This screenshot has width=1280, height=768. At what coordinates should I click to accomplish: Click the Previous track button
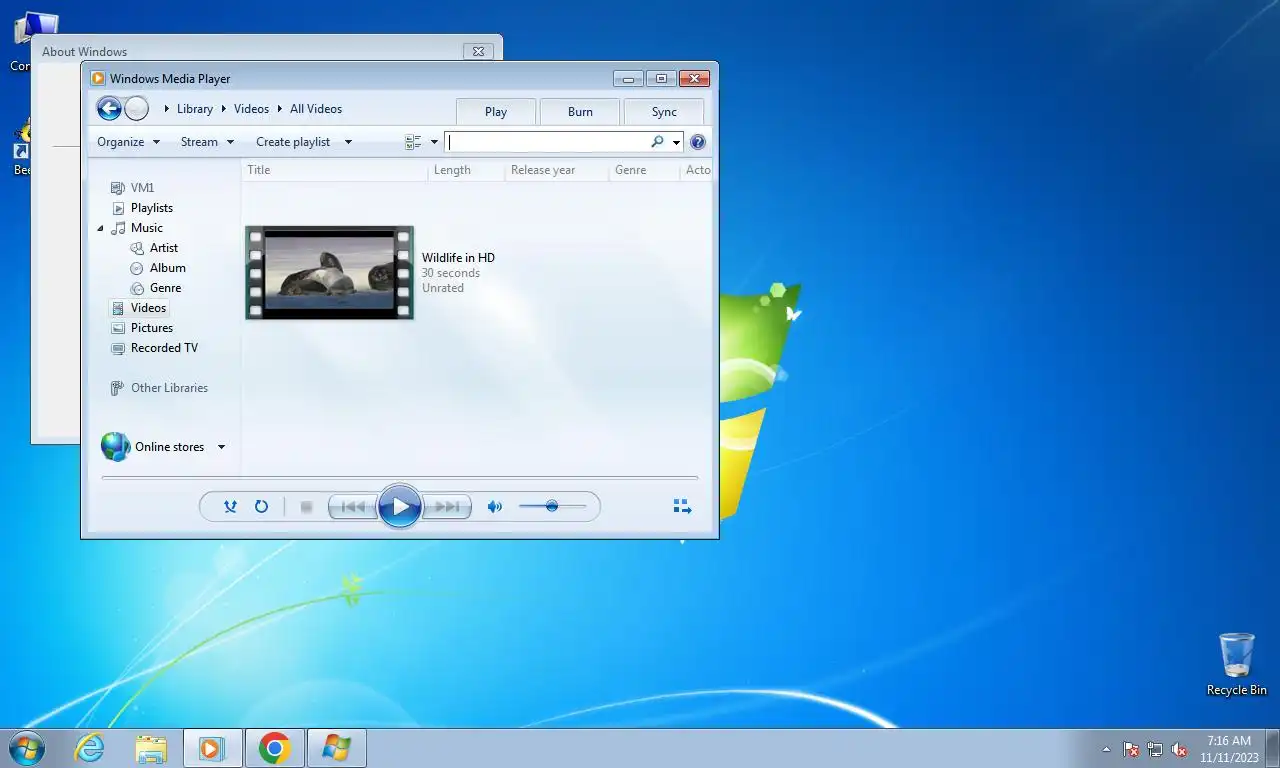(353, 507)
